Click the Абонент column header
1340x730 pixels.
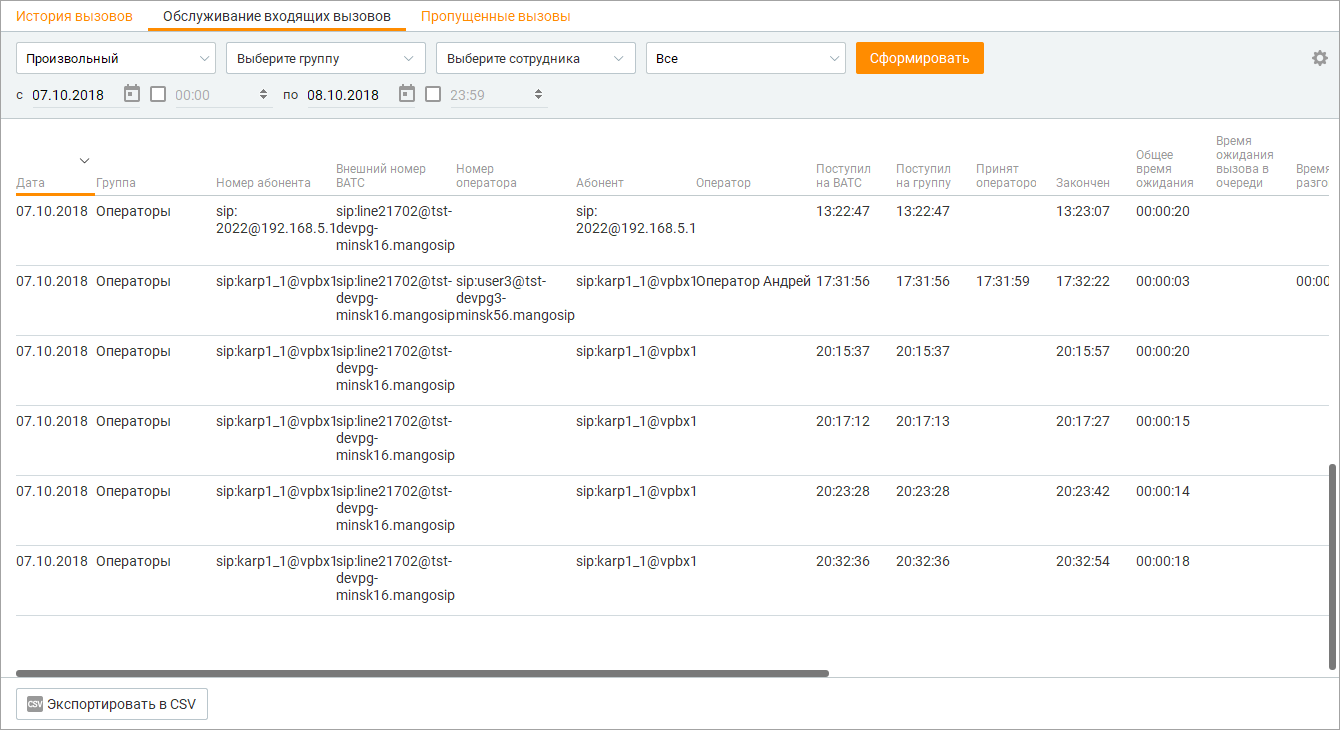click(x=600, y=183)
